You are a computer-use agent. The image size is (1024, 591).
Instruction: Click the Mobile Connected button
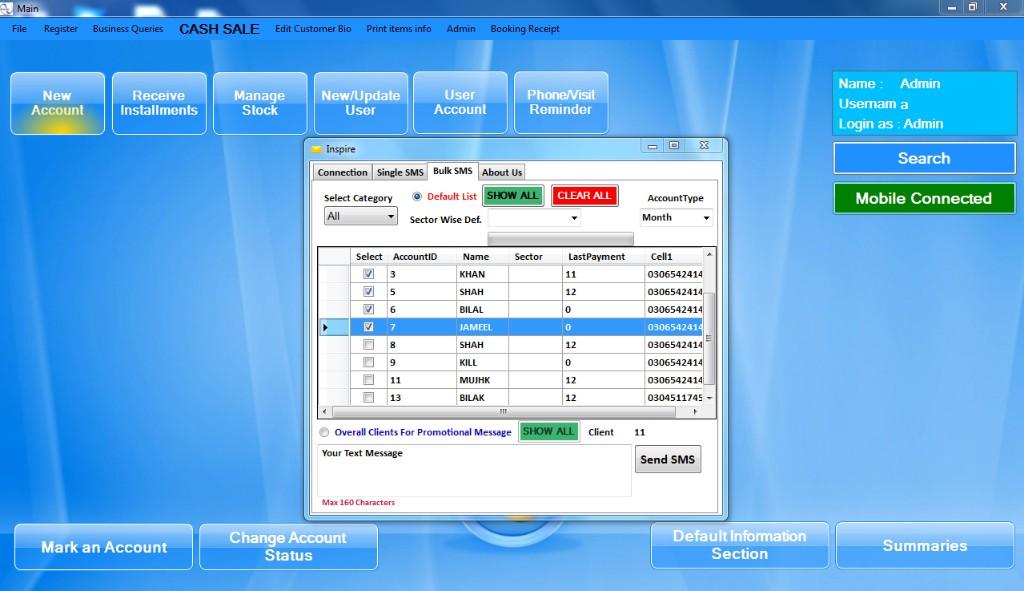pyautogui.click(x=924, y=199)
